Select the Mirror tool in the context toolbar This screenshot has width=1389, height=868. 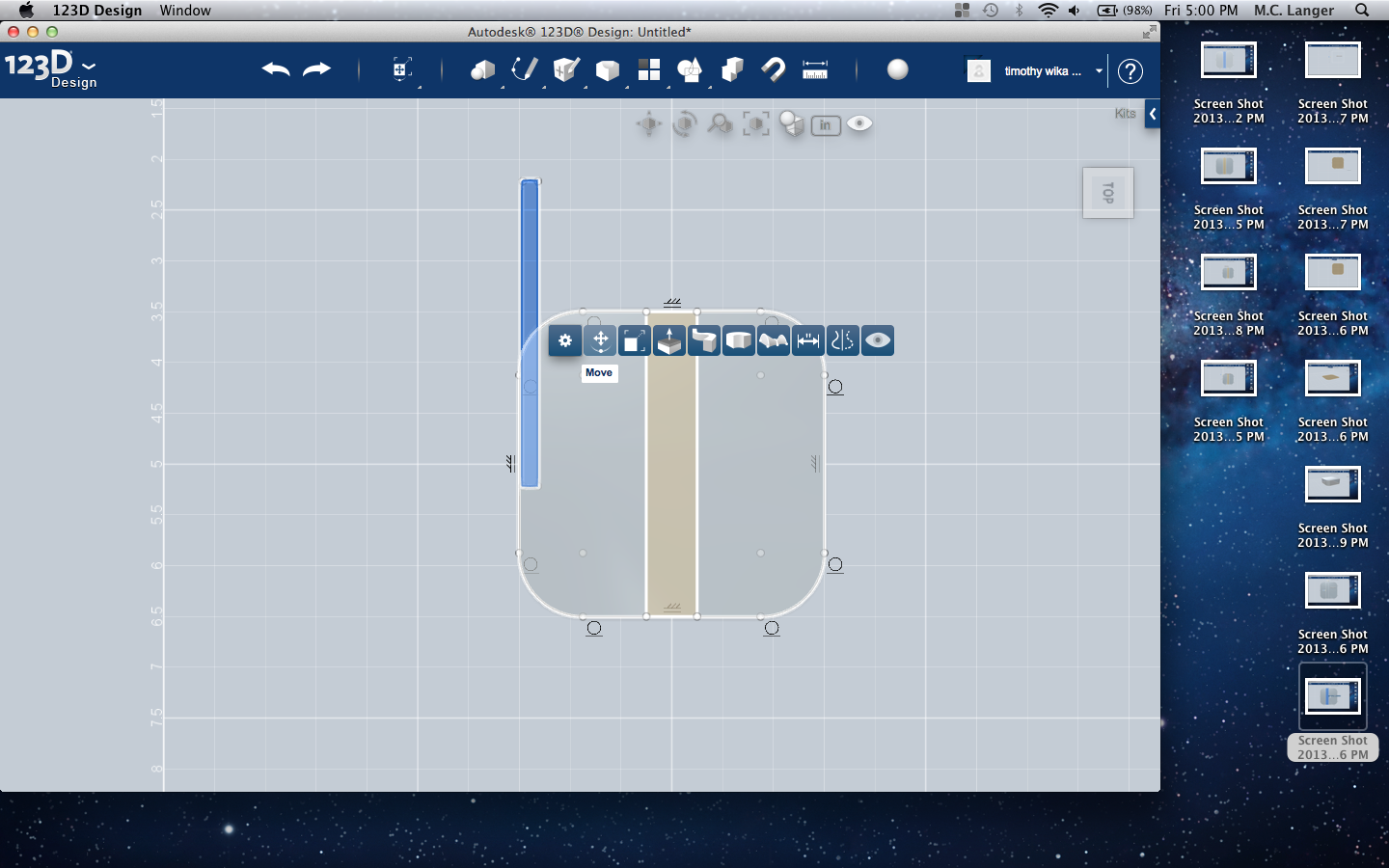(x=843, y=340)
